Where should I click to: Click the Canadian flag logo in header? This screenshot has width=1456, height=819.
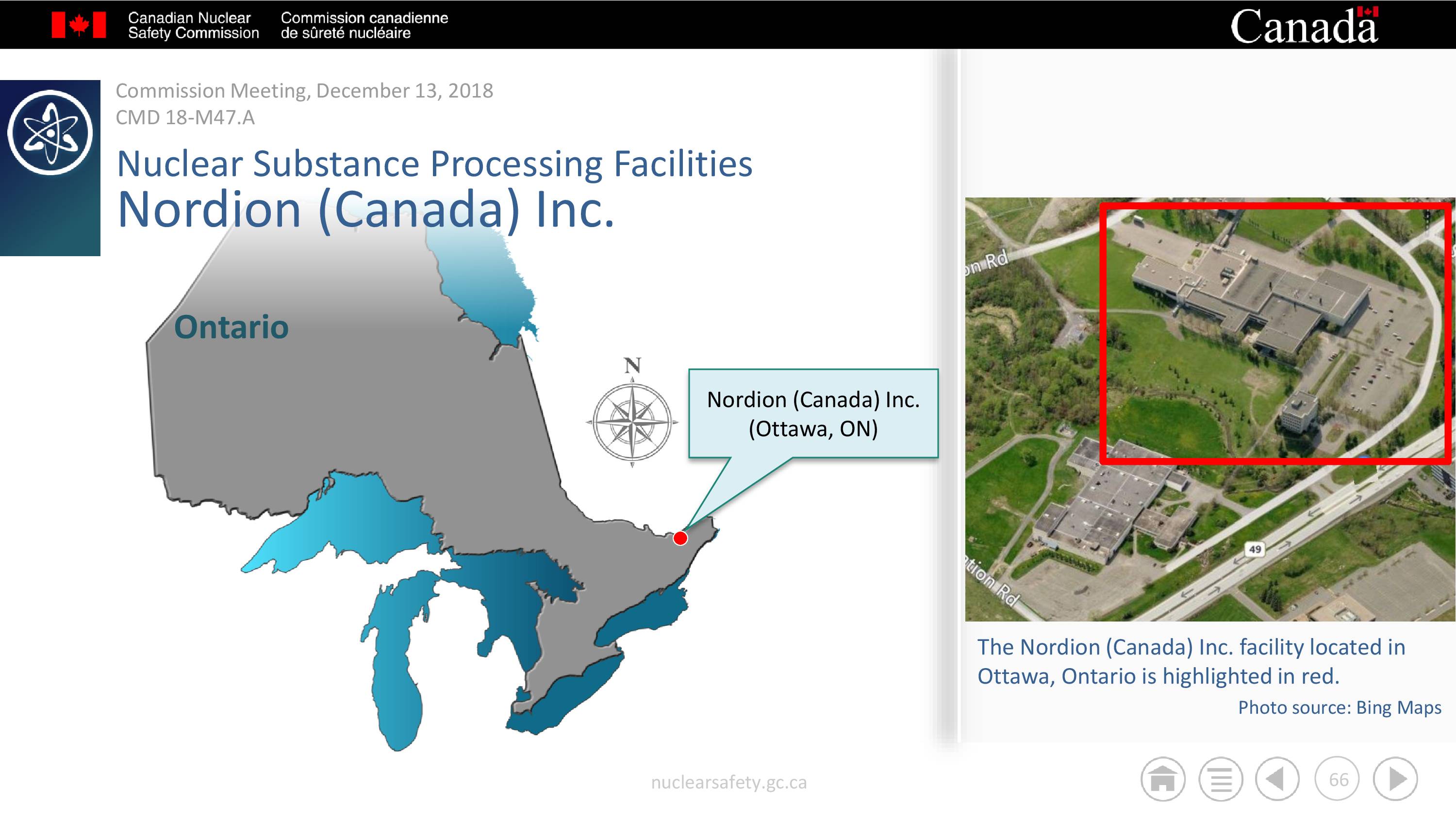click(x=79, y=25)
